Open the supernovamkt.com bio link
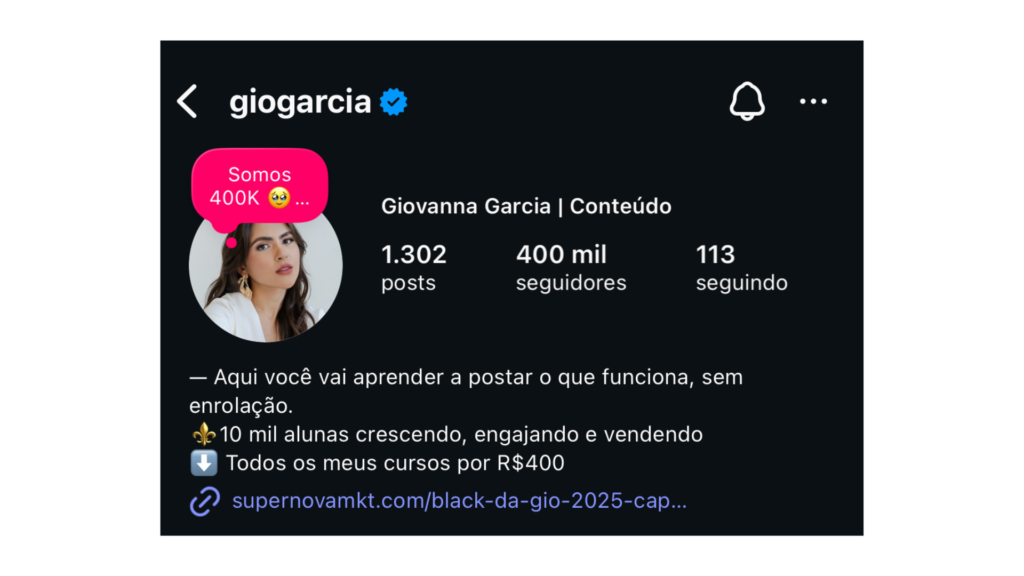Screen dimensions: 1024x576 (460, 501)
